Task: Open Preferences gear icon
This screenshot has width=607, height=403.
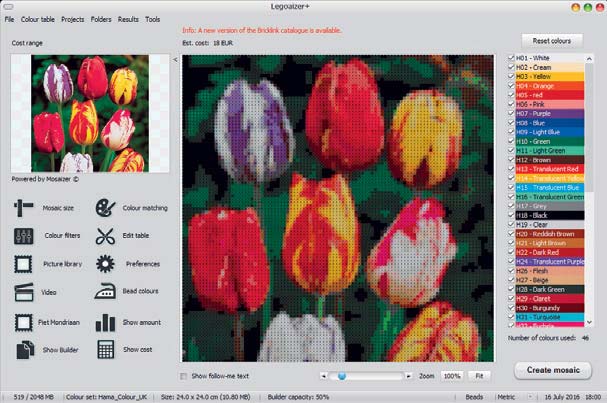Action: [x=105, y=264]
